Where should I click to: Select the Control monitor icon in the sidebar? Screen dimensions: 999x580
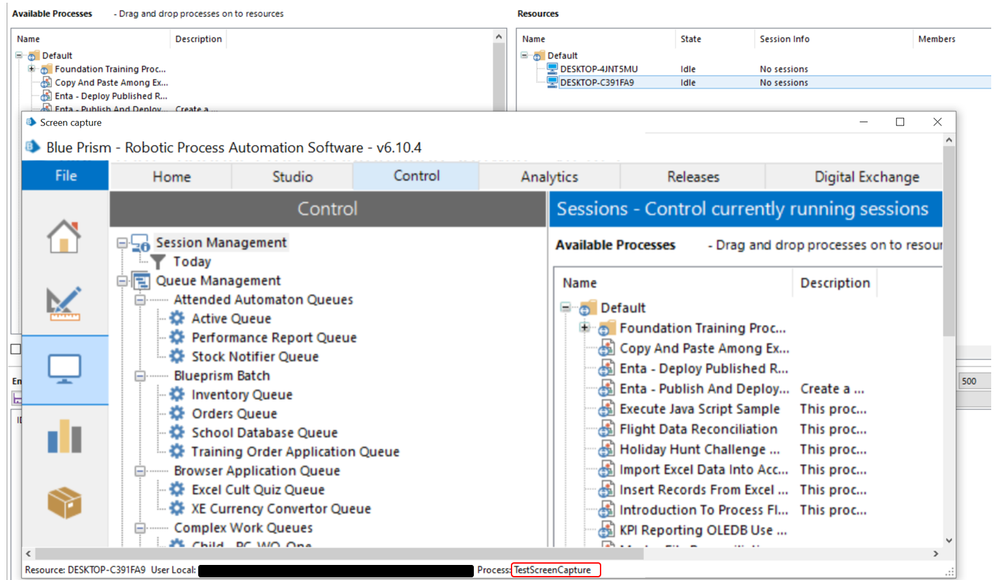[x=64, y=369]
